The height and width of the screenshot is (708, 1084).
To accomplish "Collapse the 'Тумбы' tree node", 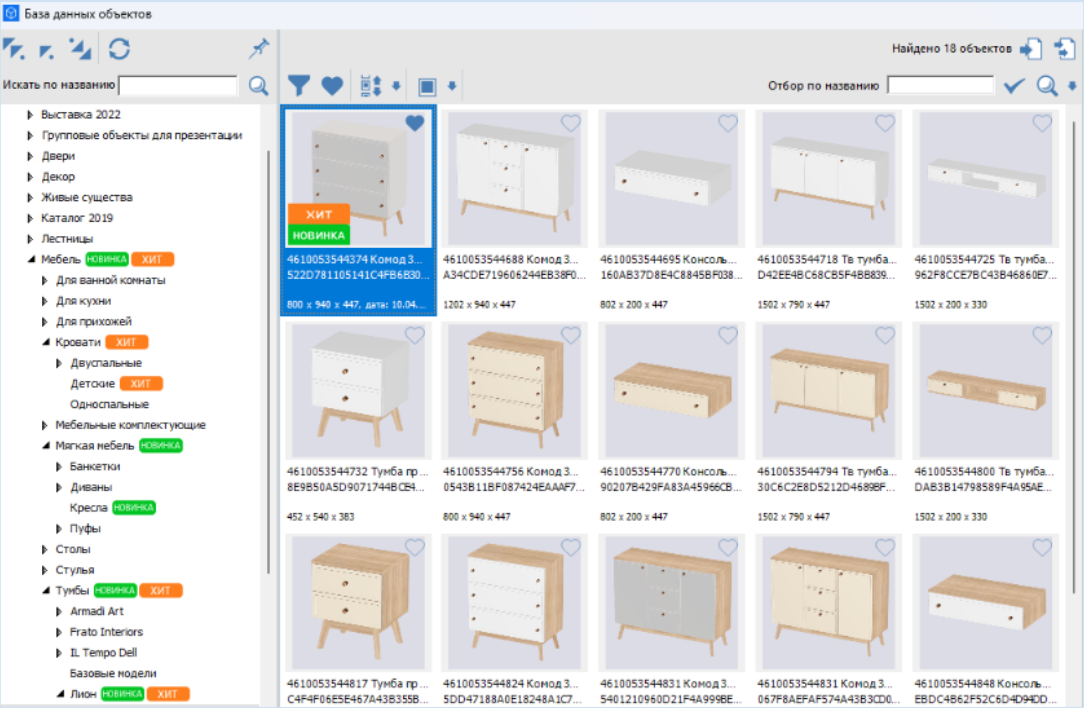I will coord(46,590).
